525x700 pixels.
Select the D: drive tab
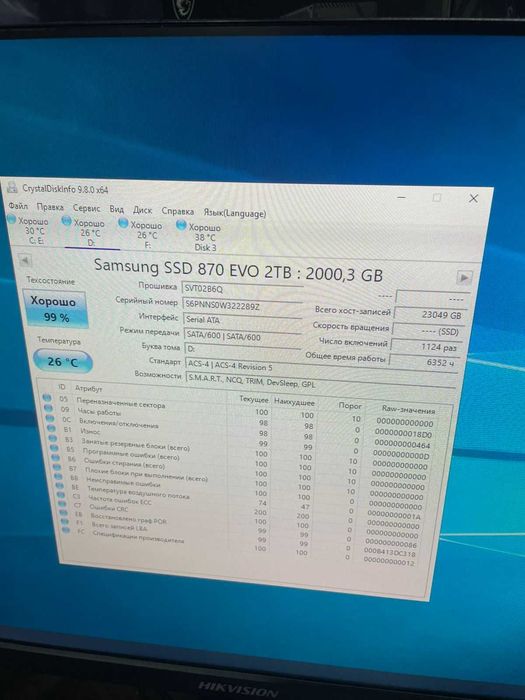point(91,233)
